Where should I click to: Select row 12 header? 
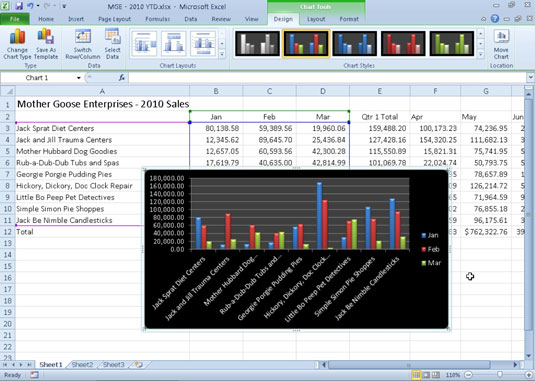tap(8, 232)
